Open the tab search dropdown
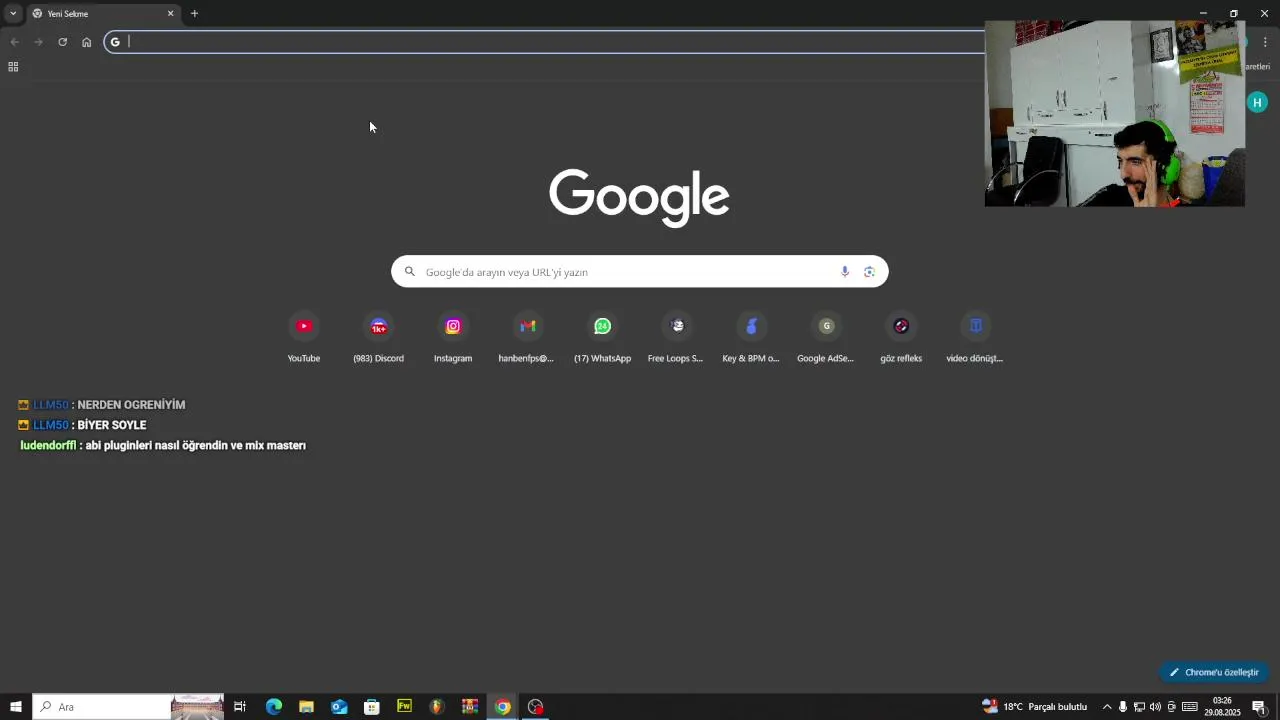 (x=13, y=14)
